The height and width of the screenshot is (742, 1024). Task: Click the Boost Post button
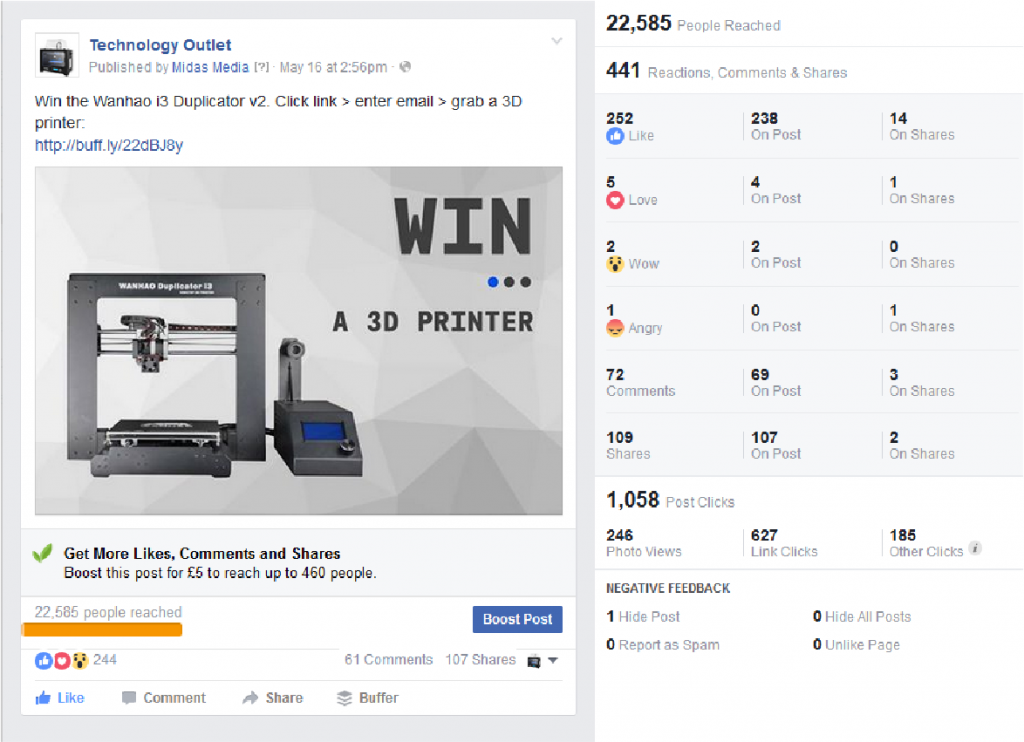point(517,619)
